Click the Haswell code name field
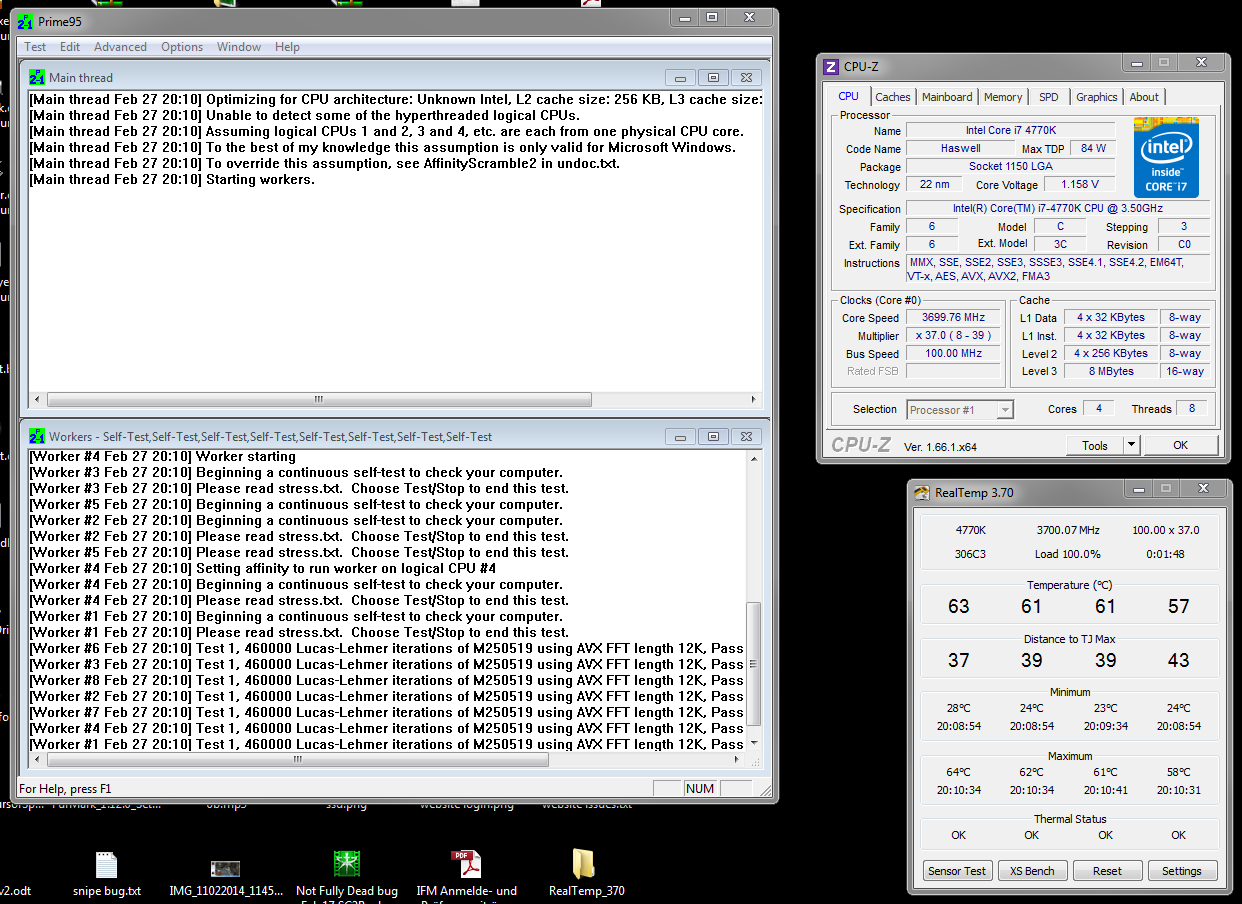The image size is (1242, 904). (x=961, y=148)
